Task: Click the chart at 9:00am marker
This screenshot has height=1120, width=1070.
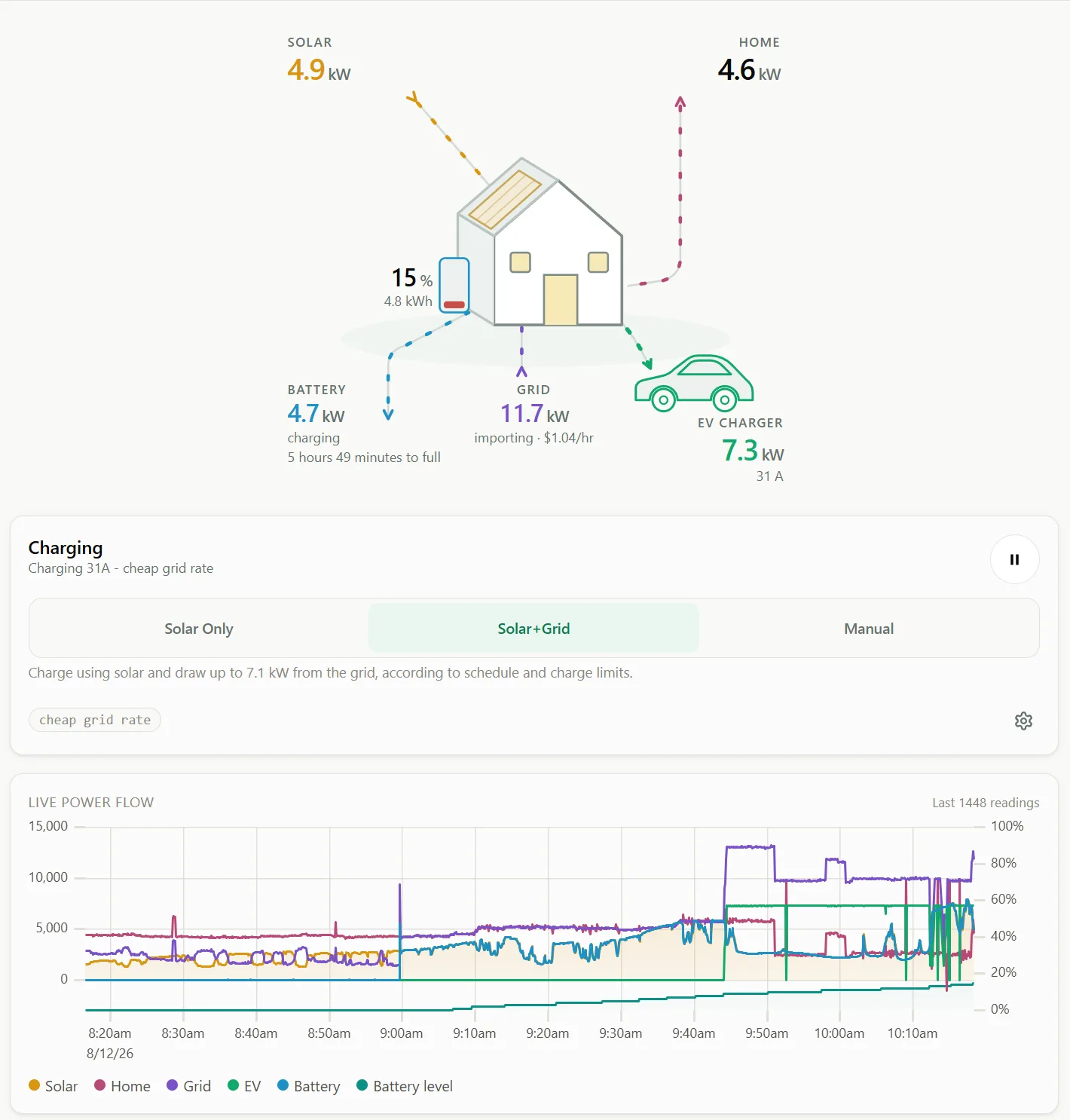Action: click(x=402, y=1033)
